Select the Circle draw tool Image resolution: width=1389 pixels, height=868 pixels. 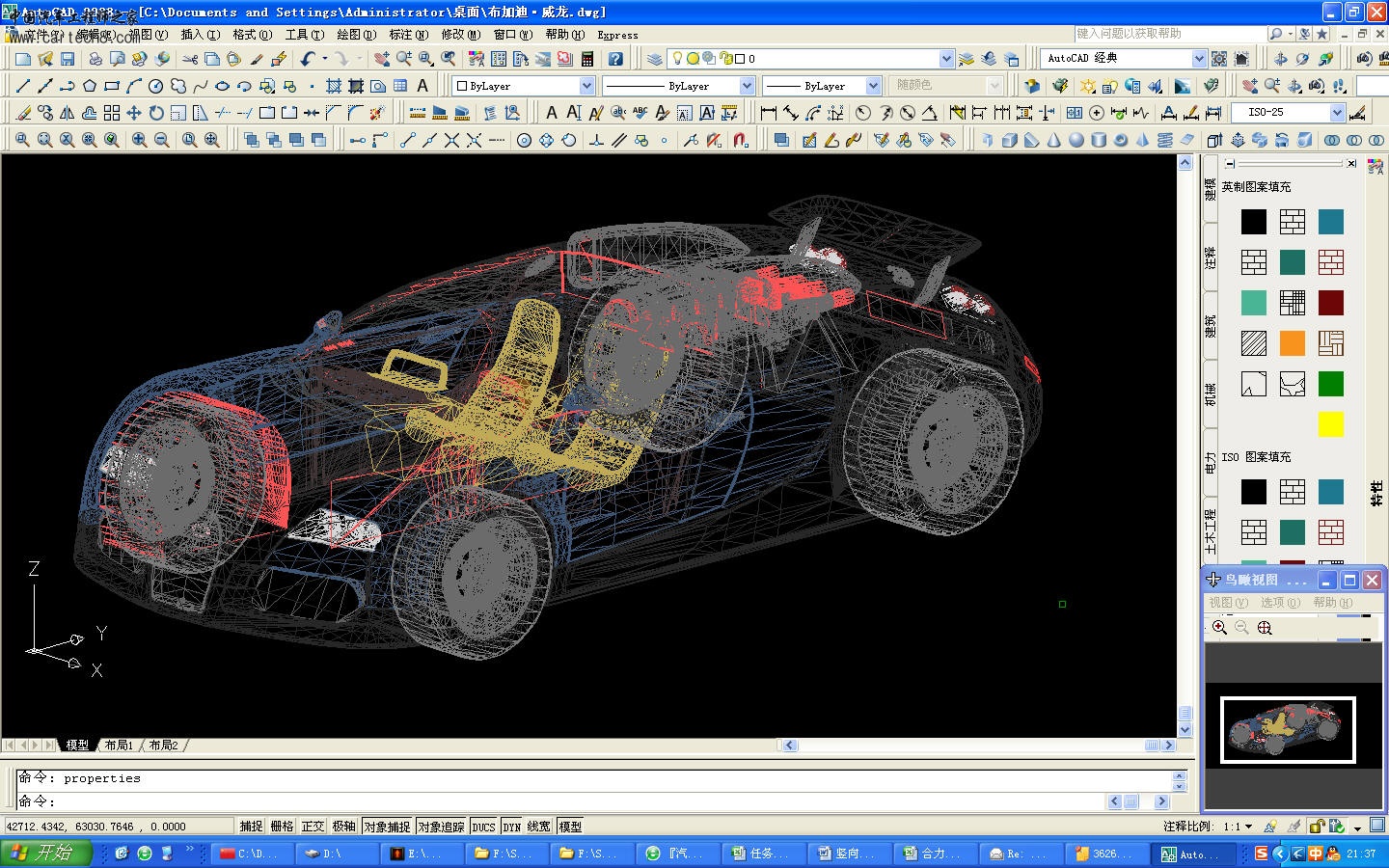coord(156,86)
